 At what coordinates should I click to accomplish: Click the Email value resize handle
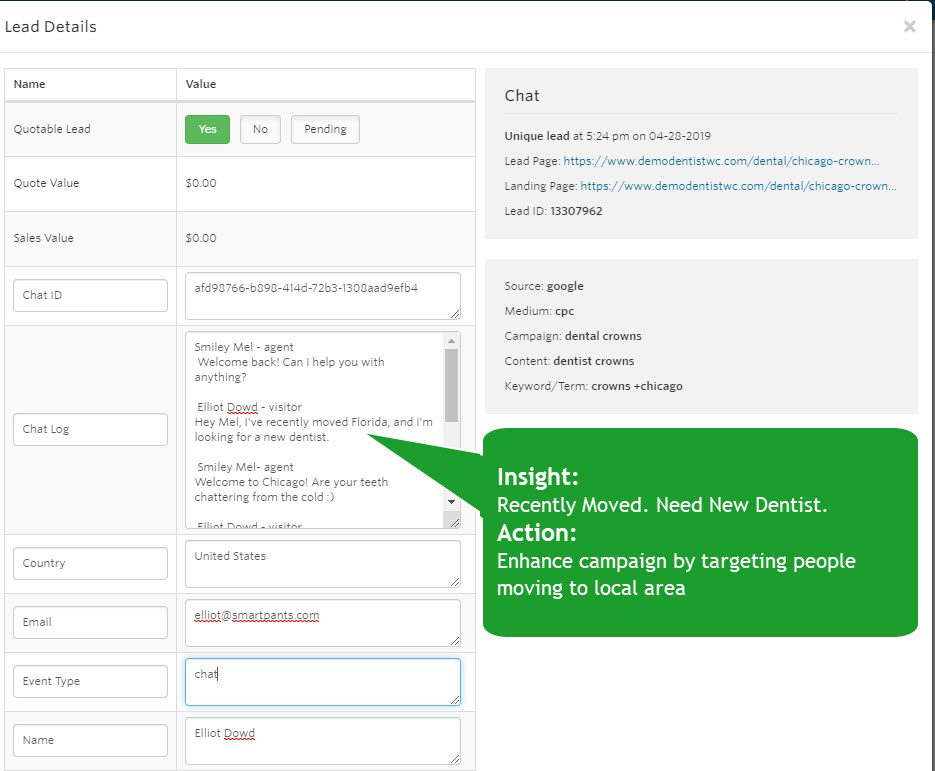point(455,640)
